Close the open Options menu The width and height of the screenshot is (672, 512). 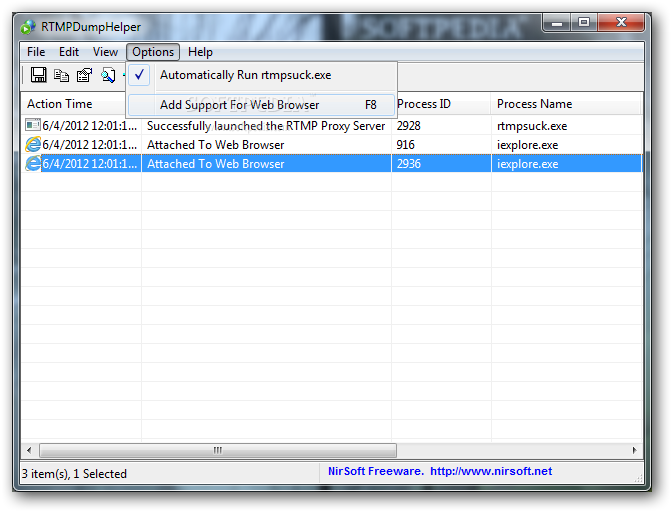(x=153, y=52)
